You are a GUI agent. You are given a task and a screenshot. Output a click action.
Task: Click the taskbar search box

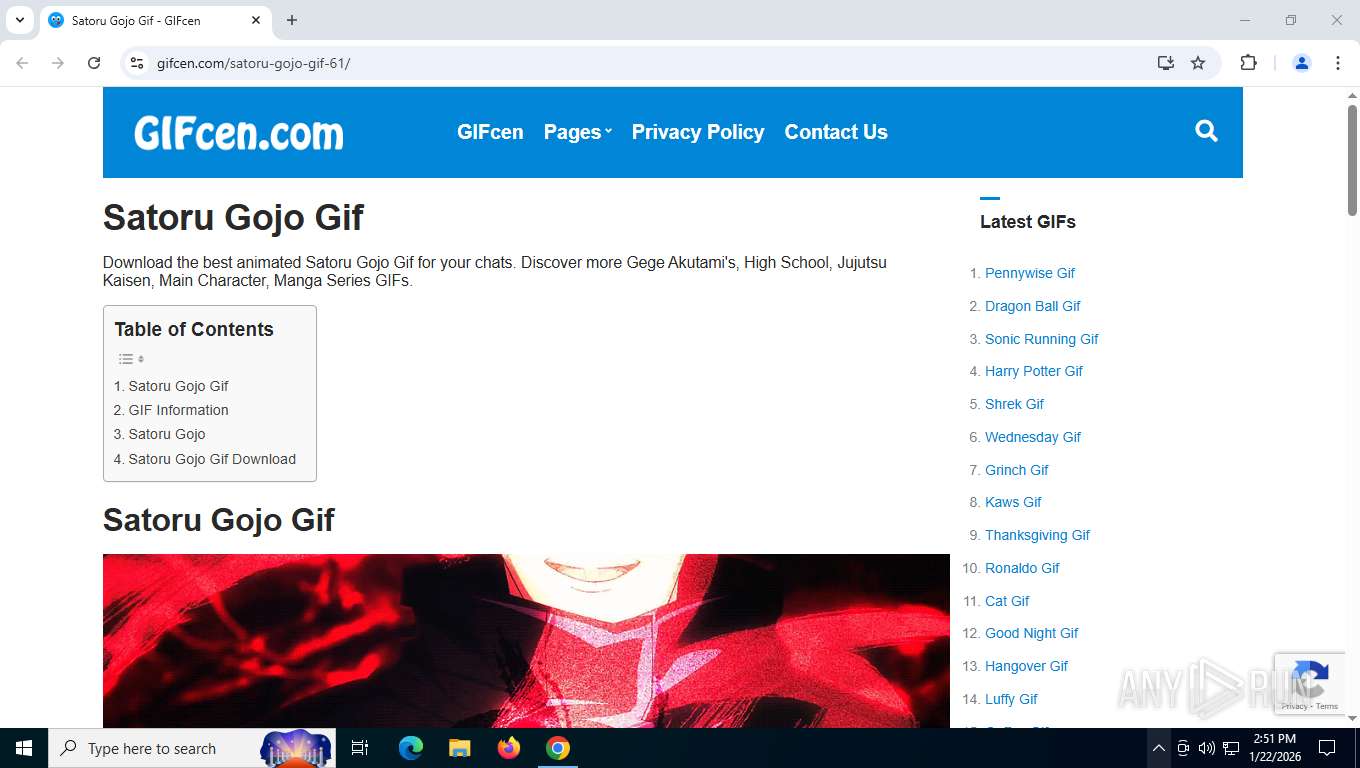coord(192,748)
